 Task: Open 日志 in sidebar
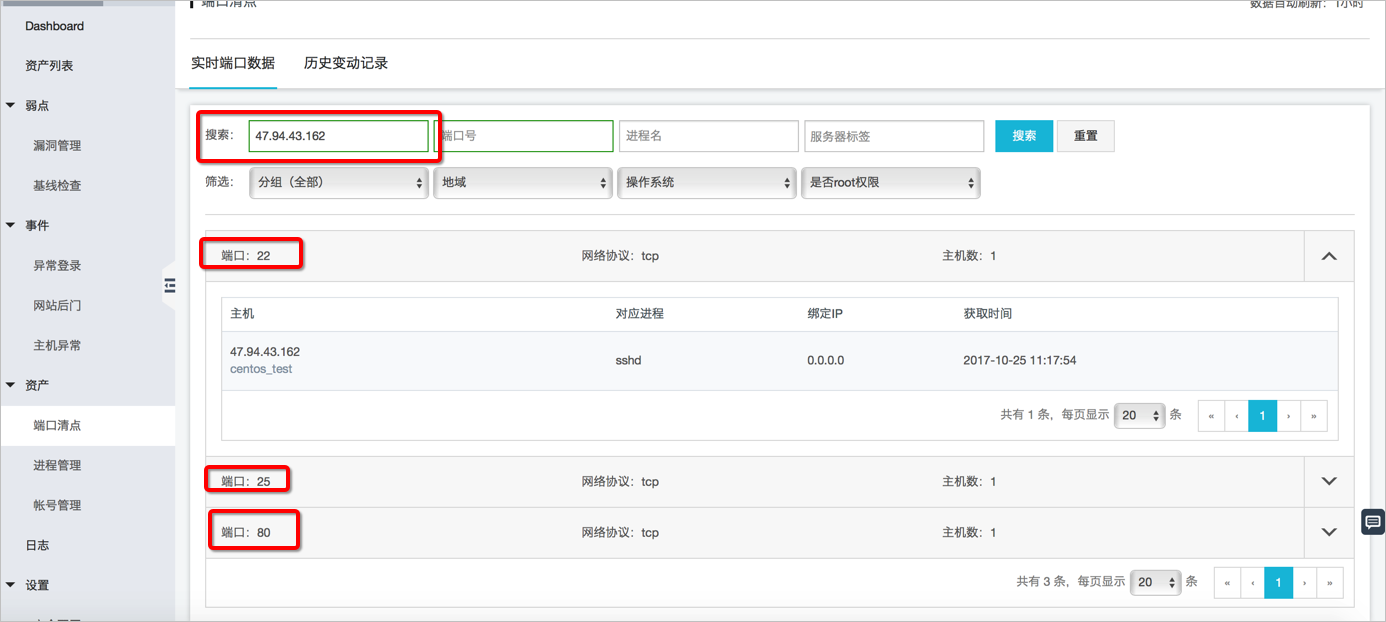[x=37, y=545]
